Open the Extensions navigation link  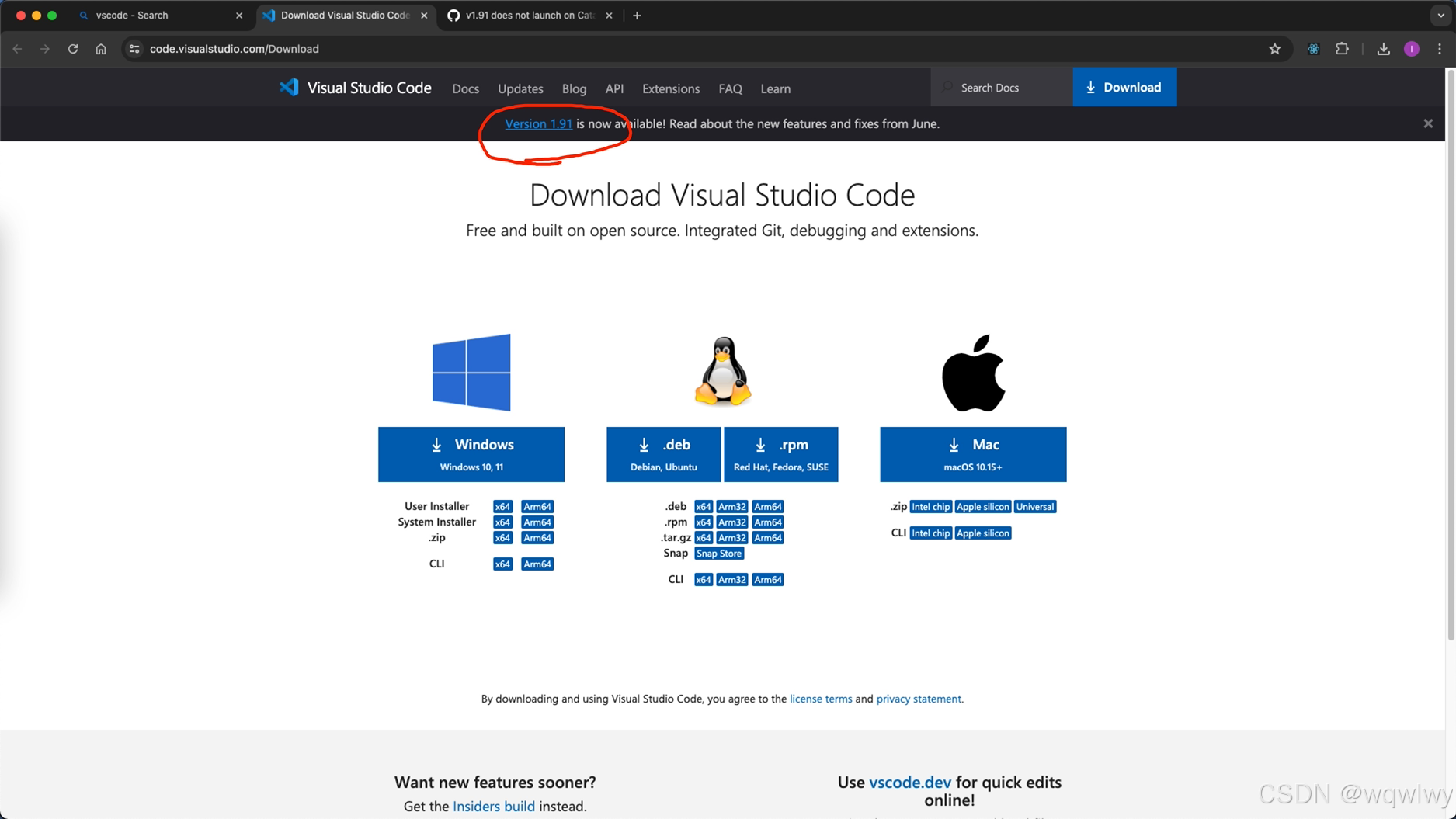tap(671, 88)
